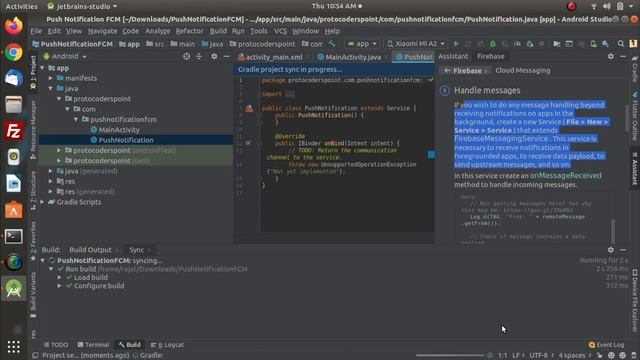Viewport: 640px width, 360px height.
Task: Hide the Assistant panel with minus icon
Action: [623, 56]
